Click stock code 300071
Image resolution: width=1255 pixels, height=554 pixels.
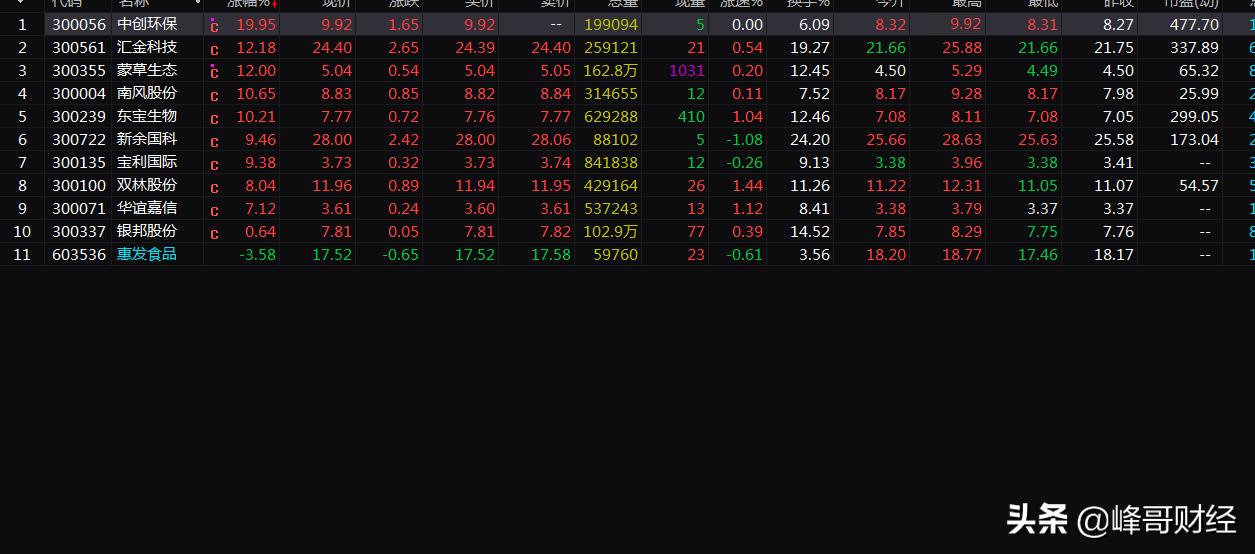point(79,208)
